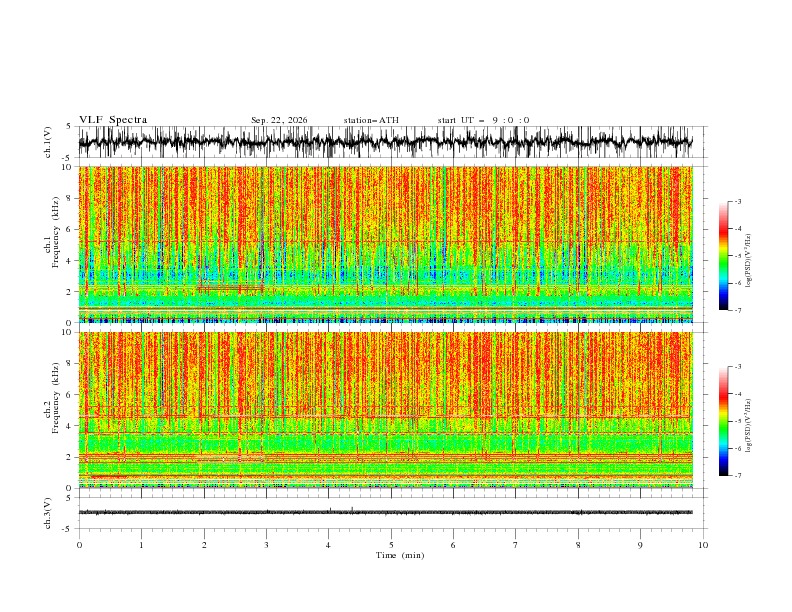Image resolution: width=792 pixels, height=612 pixels.
Task: Click the upper log(PSD) colorbar label
Action: pos(748,261)
